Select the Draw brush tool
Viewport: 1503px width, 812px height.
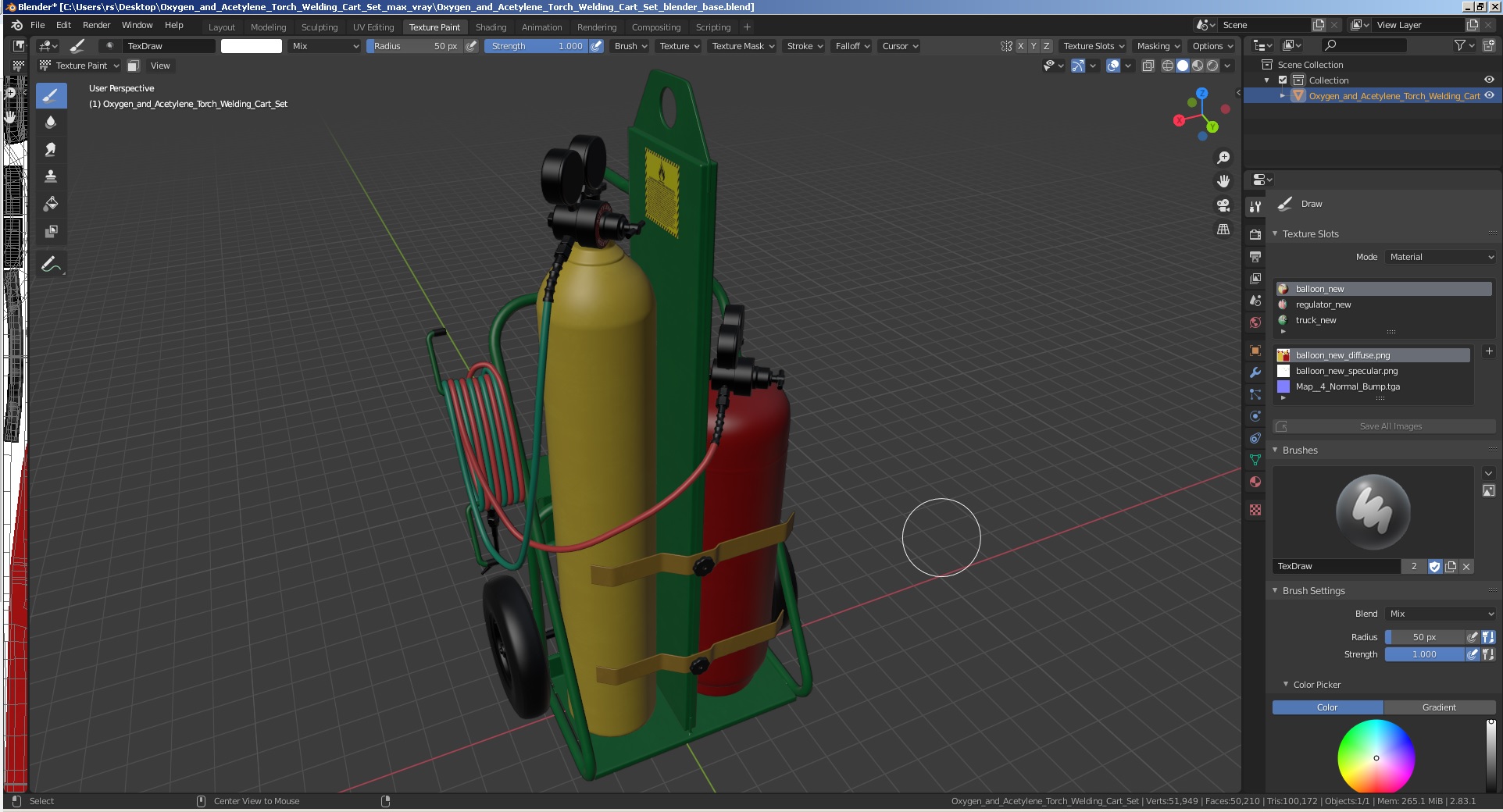51,95
